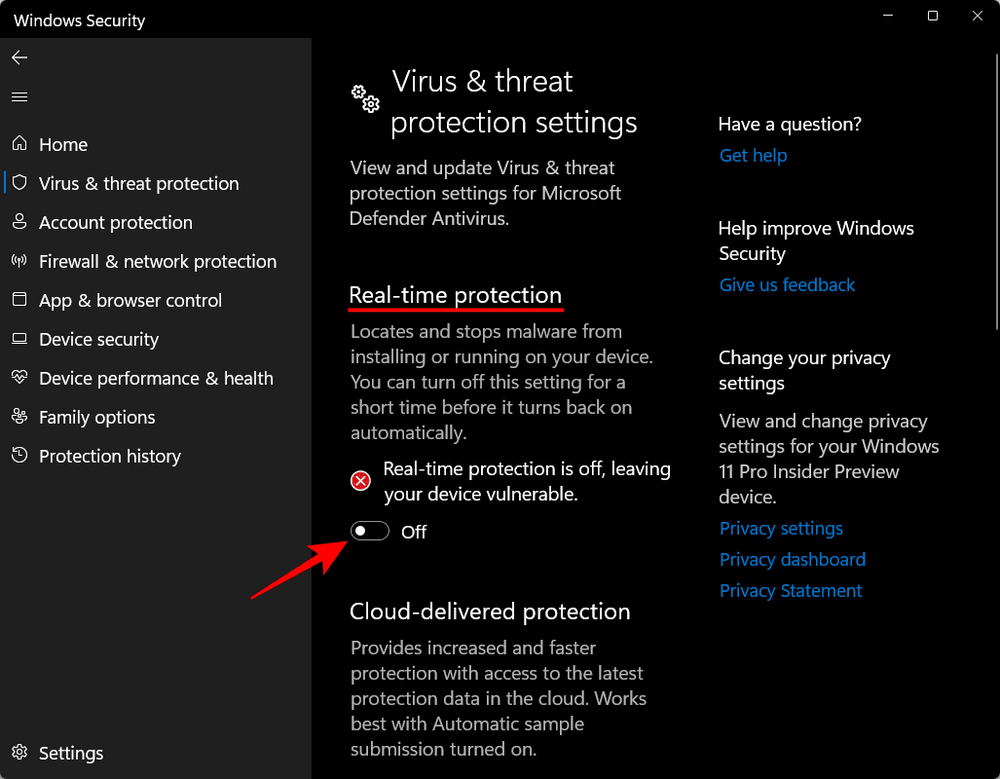1000x779 pixels.
Task: Enable the Real-time protection toggle
Action: 369,531
